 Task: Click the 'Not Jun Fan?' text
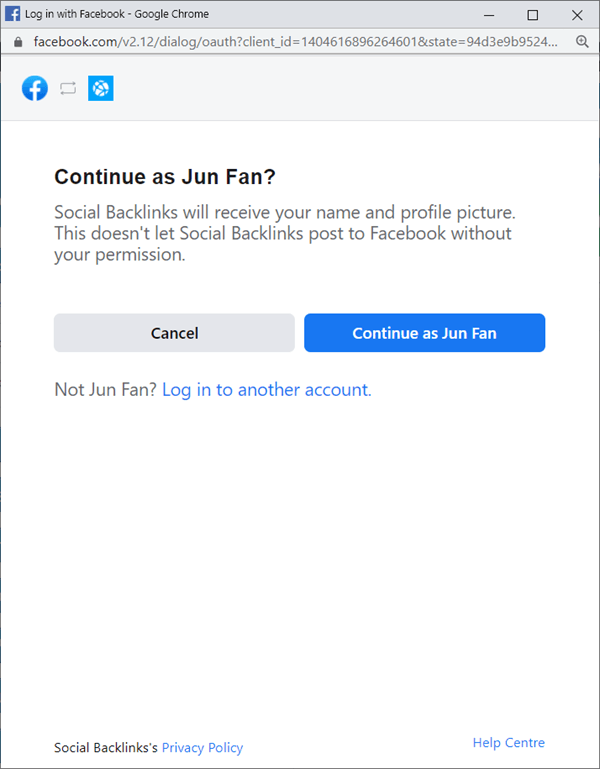pyautogui.click(x=105, y=390)
